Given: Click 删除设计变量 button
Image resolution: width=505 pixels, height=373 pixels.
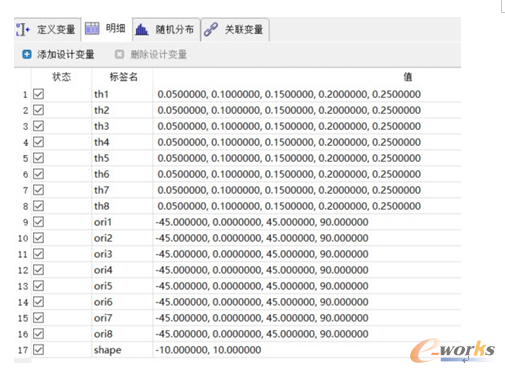Looking at the screenshot, I should tap(151, 54).
